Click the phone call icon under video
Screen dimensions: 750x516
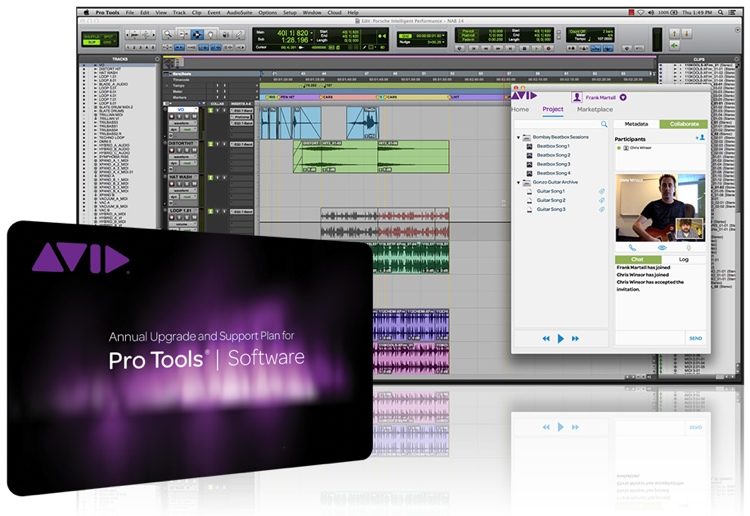pos(632,248)
